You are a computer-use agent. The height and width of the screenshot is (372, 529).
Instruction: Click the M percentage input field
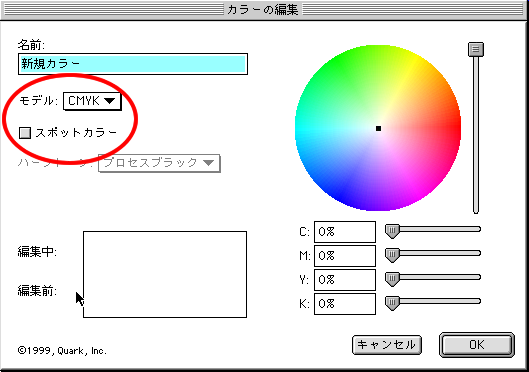345,256
